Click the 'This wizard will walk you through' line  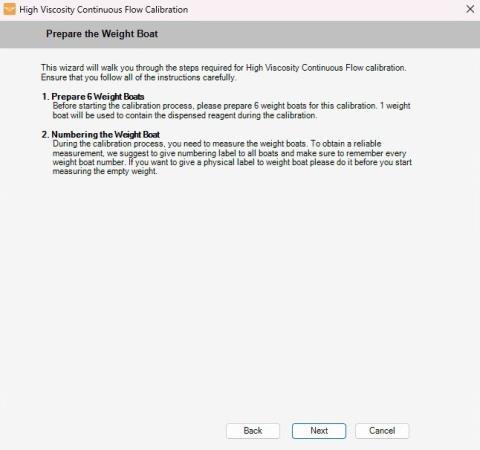click(x=223, y=68)
